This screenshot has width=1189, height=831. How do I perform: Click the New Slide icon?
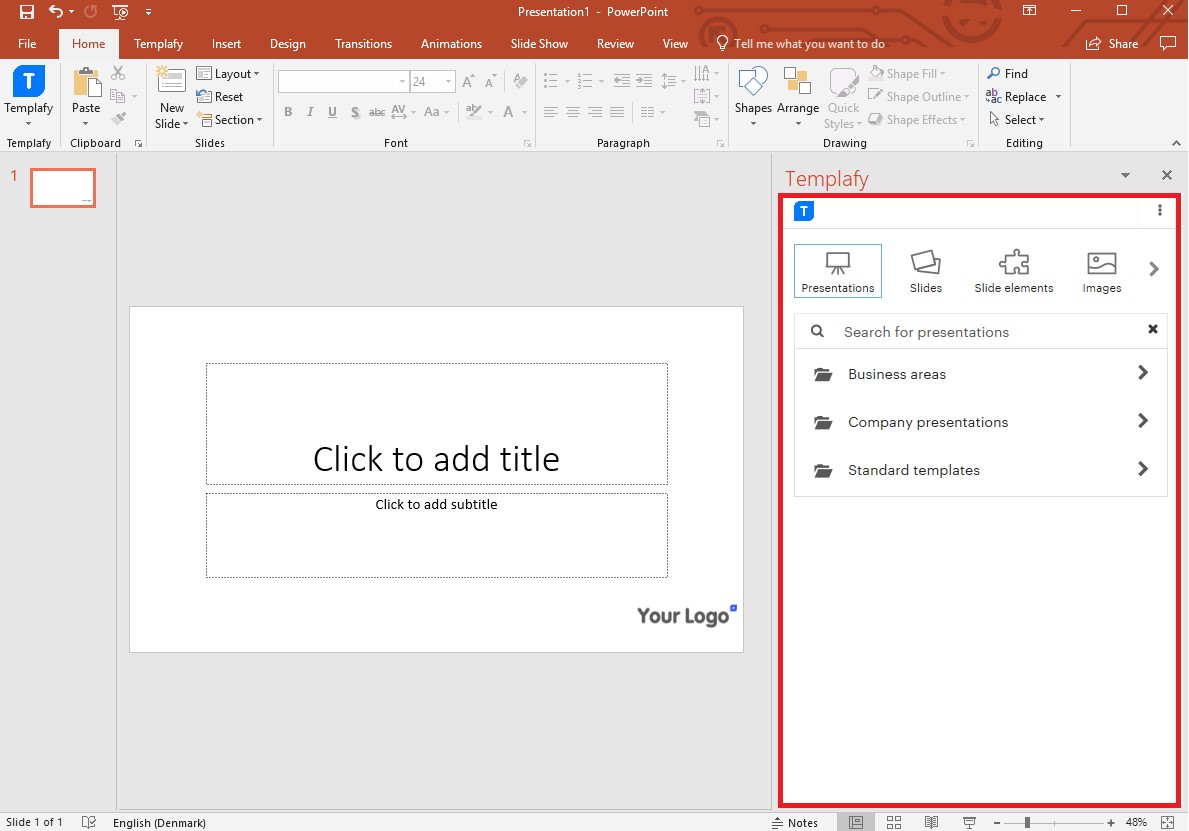click(171, 81)
